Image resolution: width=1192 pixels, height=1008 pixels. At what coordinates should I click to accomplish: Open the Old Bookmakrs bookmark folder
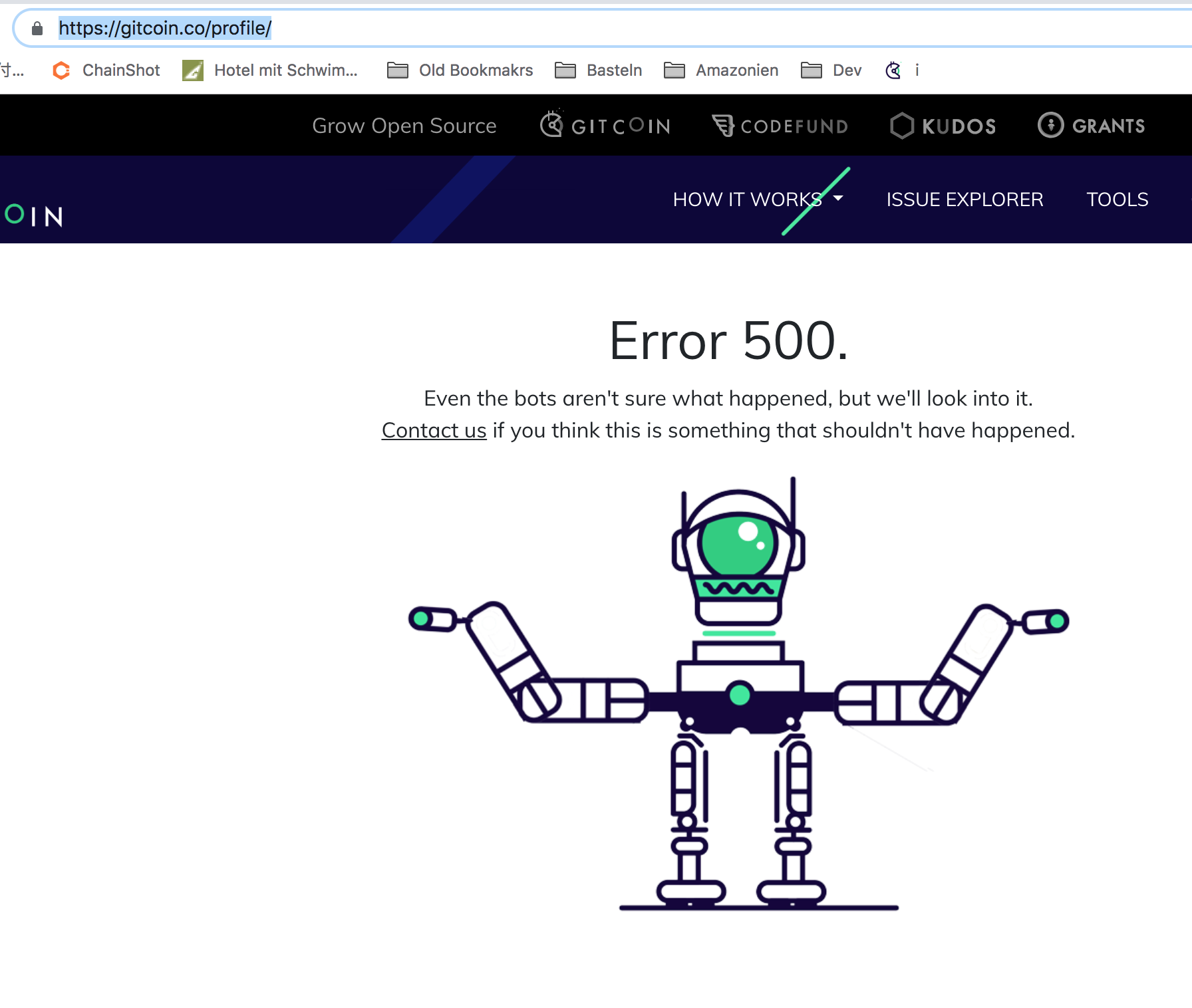pyautogui.click(x=460, y=70)
